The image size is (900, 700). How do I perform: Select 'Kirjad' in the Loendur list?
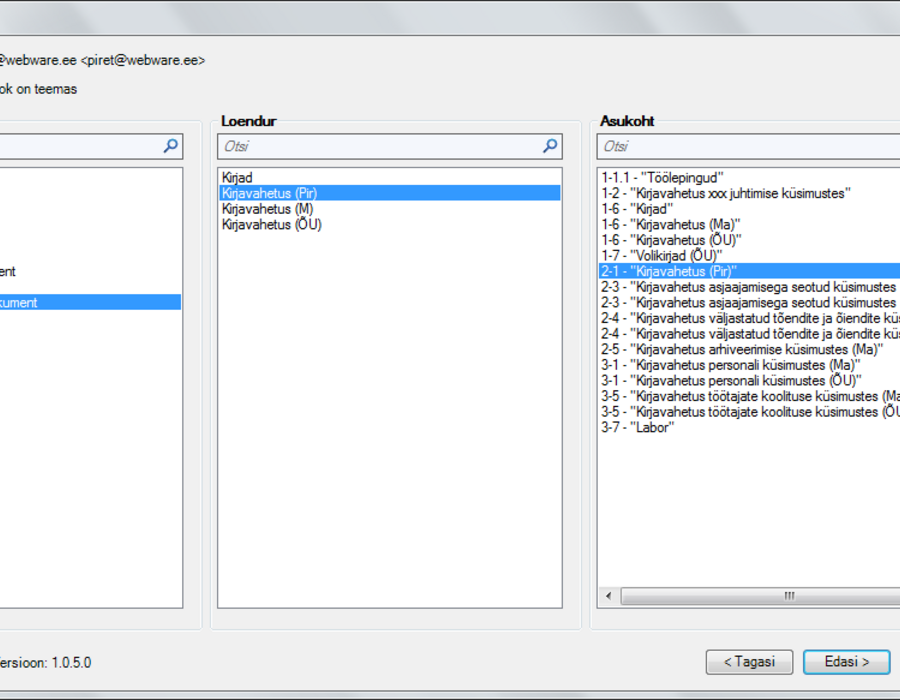tap(390, 178)
